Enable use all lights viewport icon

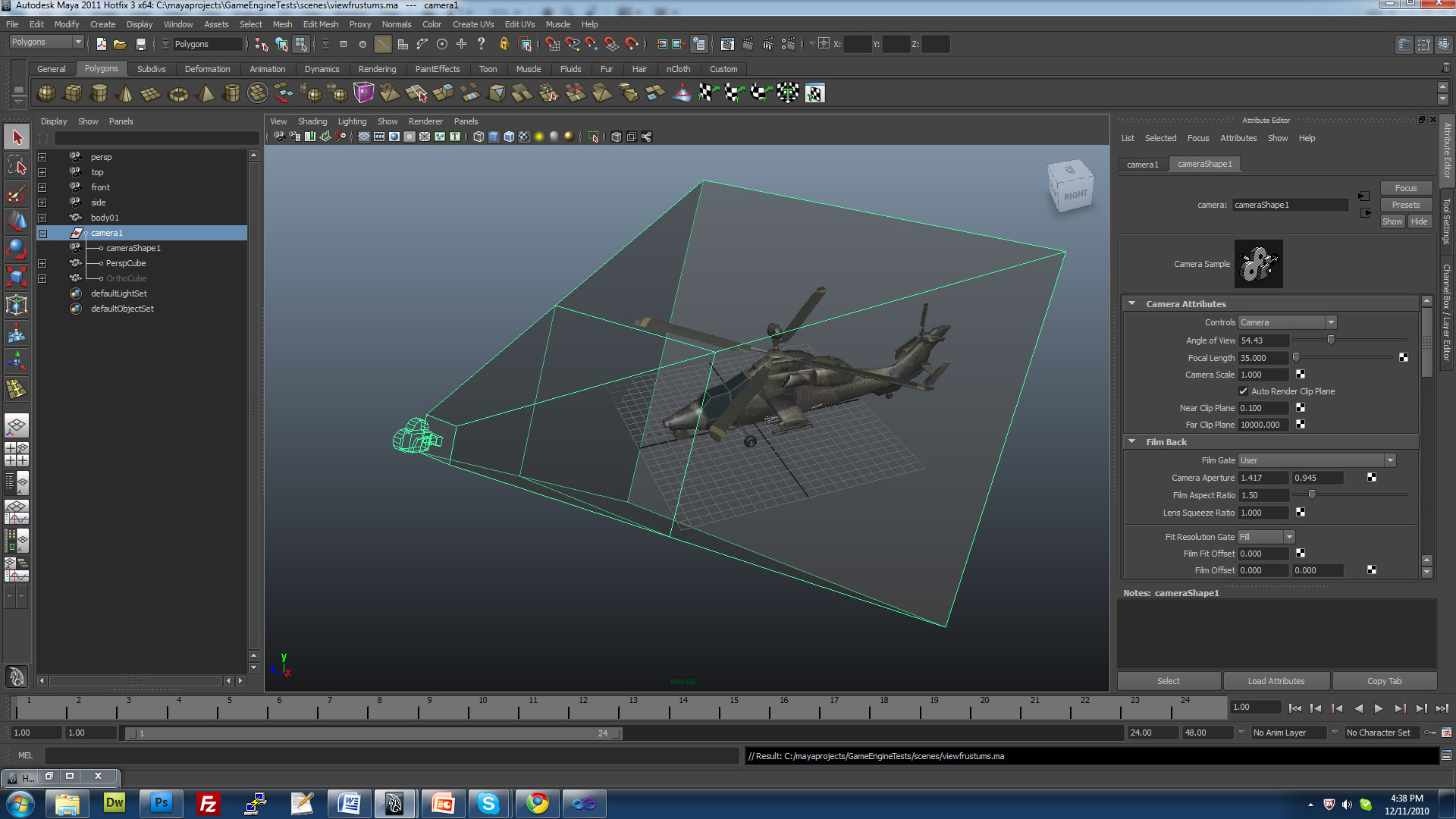click(x=539, y=137)
